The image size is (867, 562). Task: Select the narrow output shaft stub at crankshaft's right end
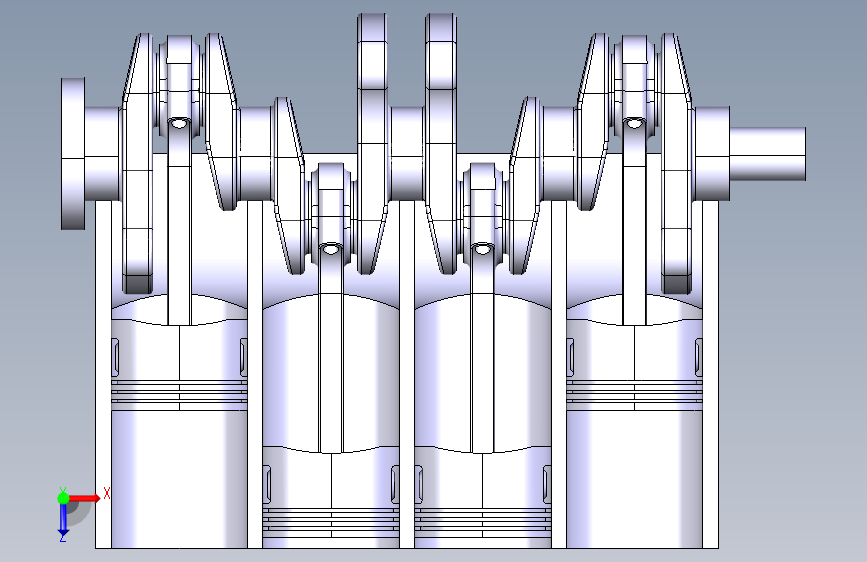pyautogui.click(x=767, y=153)
